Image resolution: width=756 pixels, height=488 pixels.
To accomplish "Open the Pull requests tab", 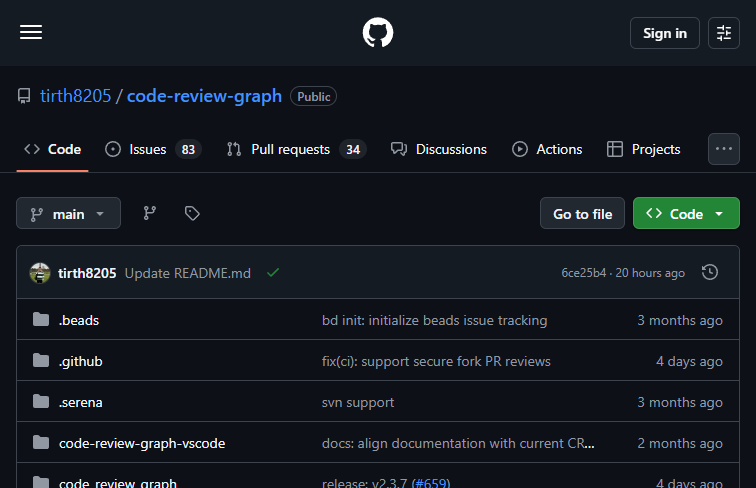I will click(x=297, y=149).
